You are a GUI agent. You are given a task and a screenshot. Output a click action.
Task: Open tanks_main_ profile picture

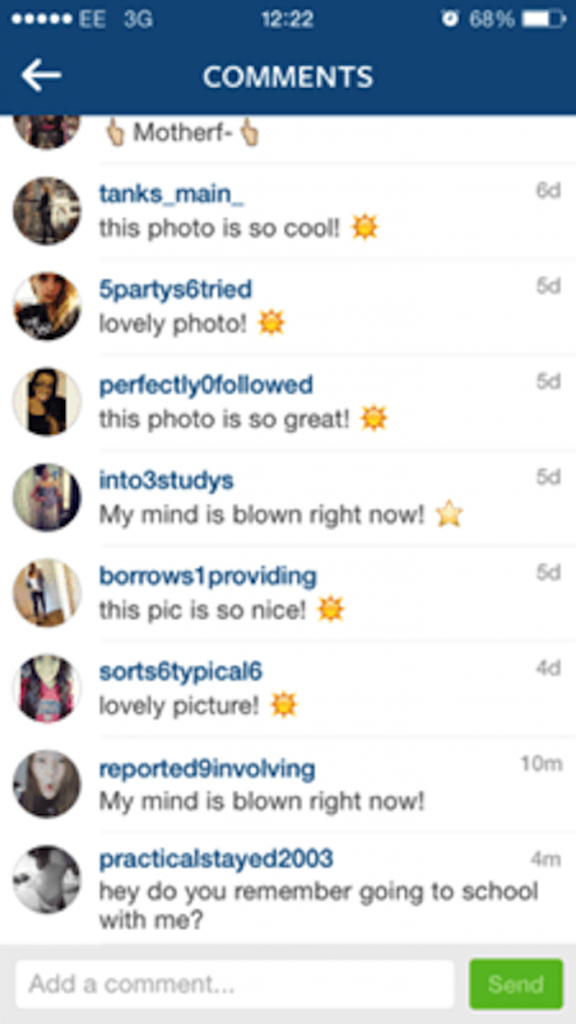tap(47, 211)
